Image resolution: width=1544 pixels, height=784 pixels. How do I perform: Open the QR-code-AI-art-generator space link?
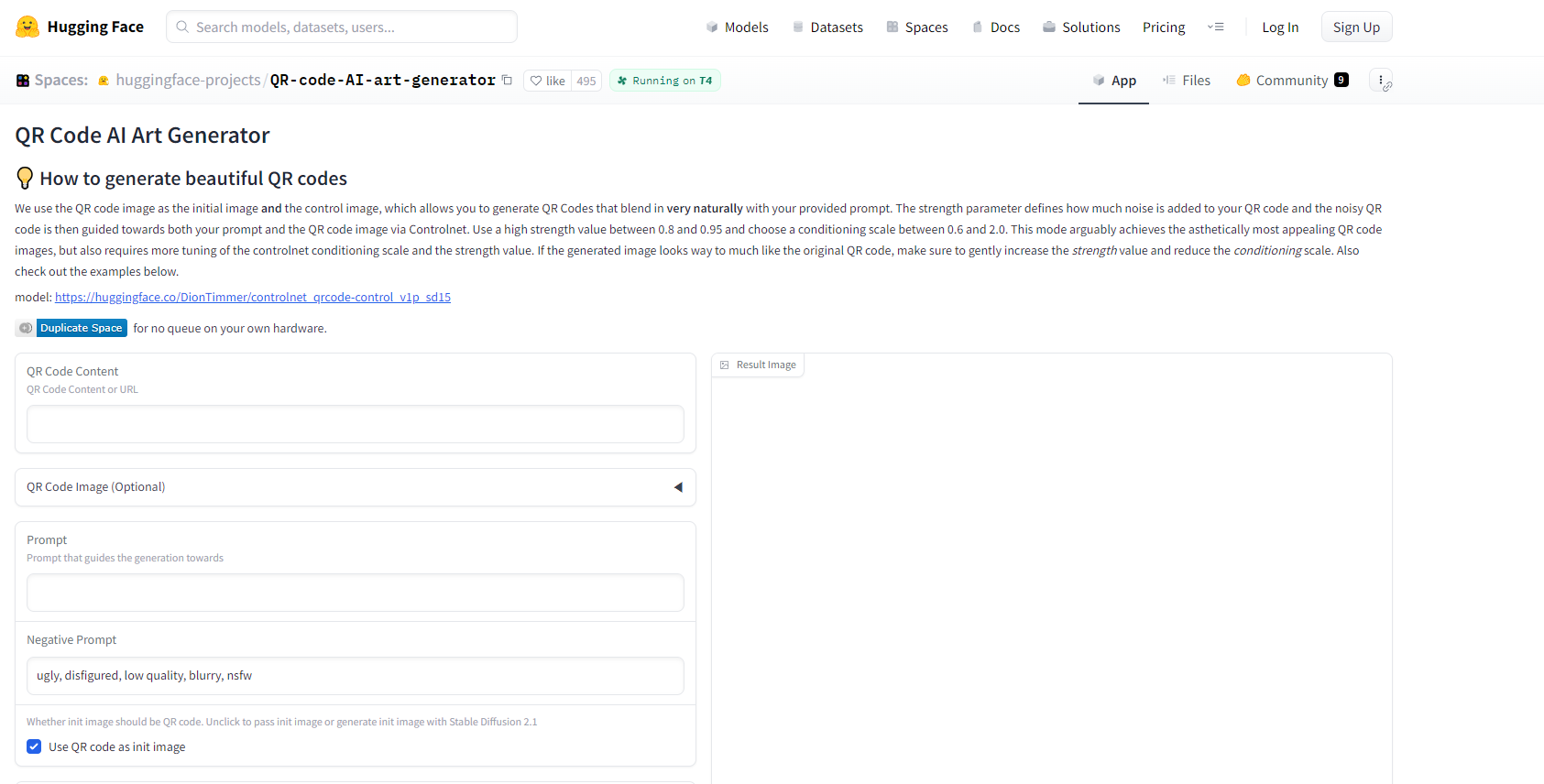(383, 81)
